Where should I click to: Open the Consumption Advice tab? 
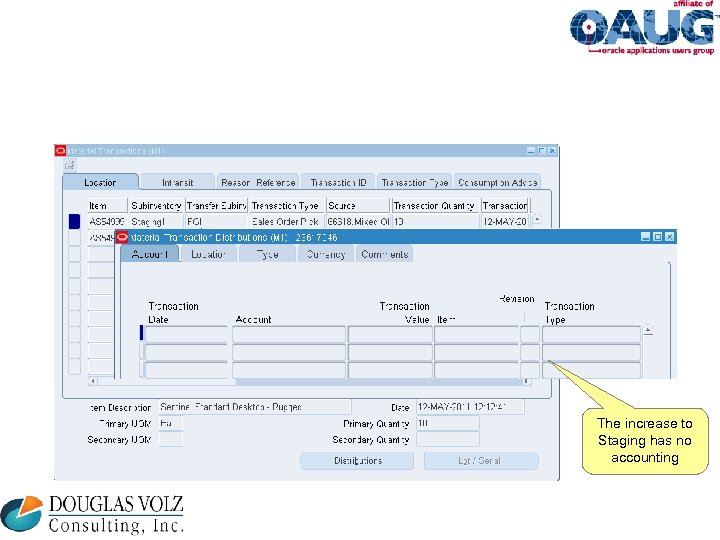click(497, 182)
